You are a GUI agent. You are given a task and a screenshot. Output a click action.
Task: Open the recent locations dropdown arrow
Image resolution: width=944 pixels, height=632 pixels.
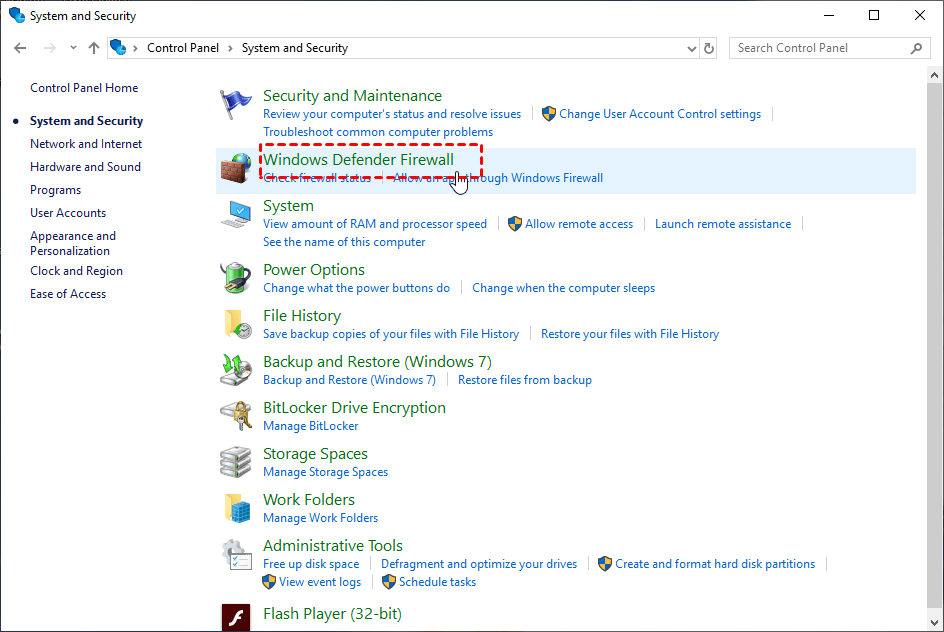[x=73, y=48]
